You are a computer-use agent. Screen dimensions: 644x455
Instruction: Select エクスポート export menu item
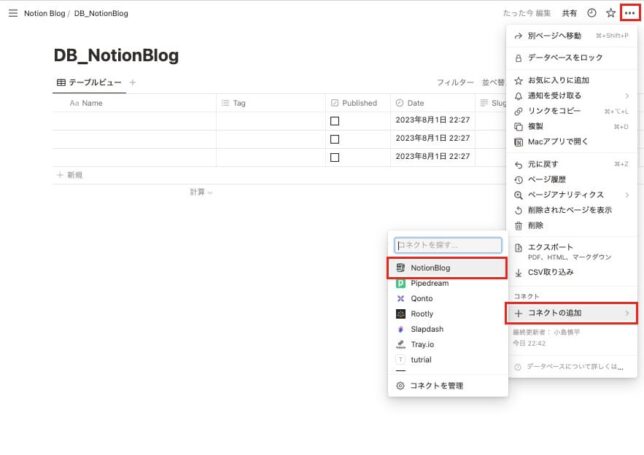[x=572, y=252]
